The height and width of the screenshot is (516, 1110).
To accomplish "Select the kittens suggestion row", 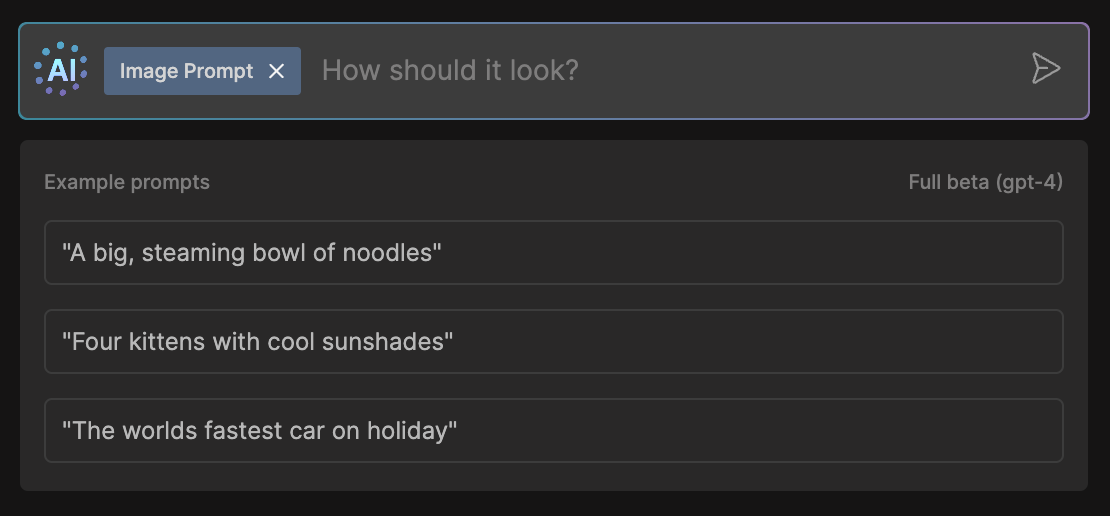I will tap(553, 342).
